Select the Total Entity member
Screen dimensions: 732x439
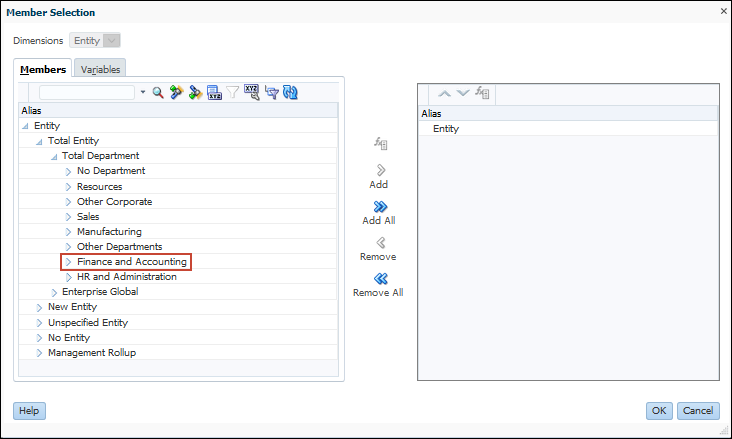click(73, 141)
